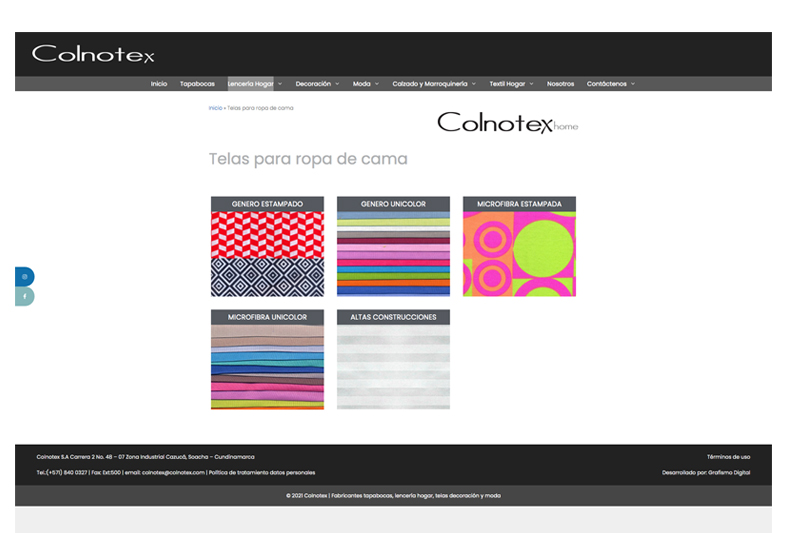Open the Grafismo Digital developer link
Viewport: 800px width, 533px height.
pos(729,473)
